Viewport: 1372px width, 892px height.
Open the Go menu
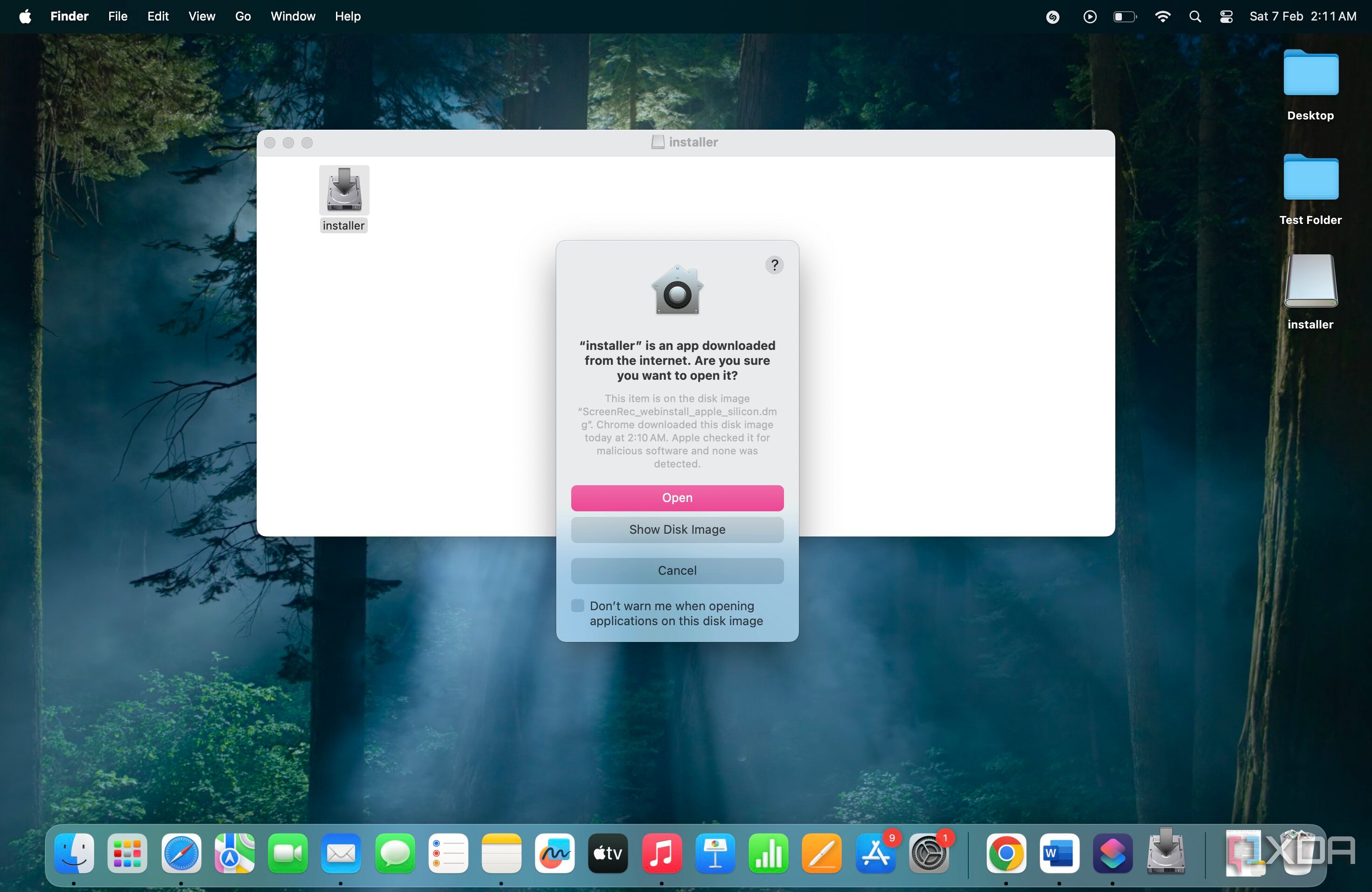[x=243, y=16]
